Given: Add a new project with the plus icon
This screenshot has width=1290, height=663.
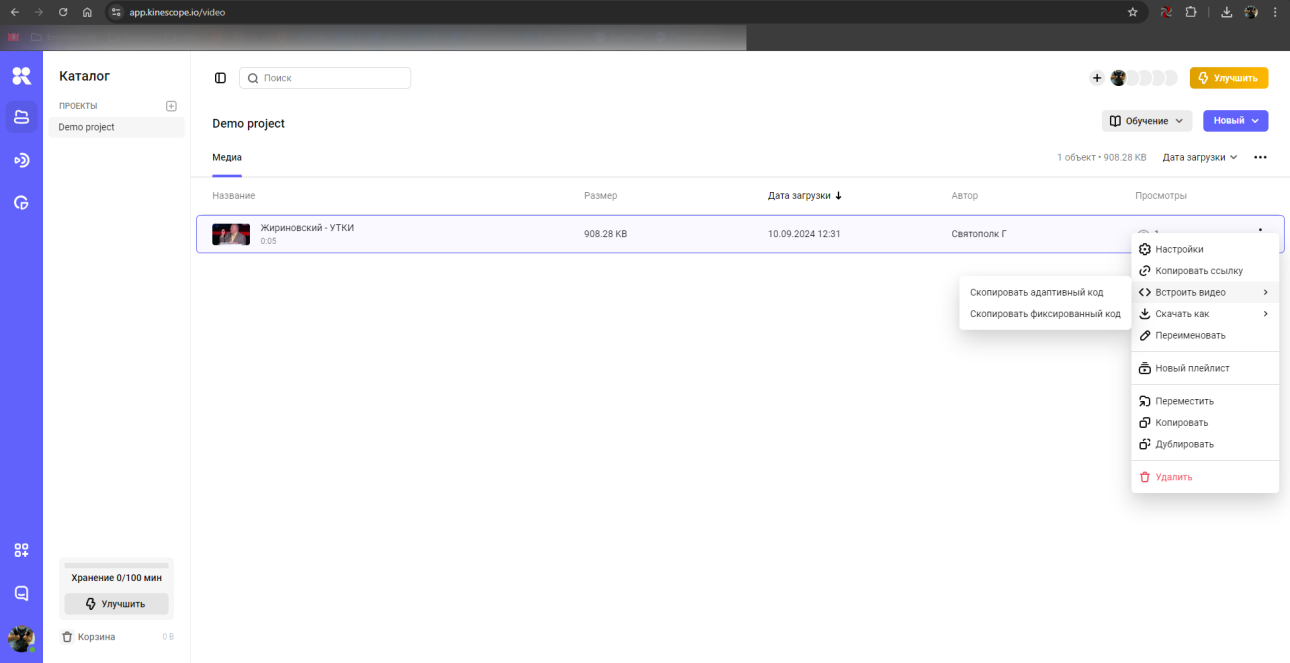Looking at the screenshot, I should [x=171, y=106].
